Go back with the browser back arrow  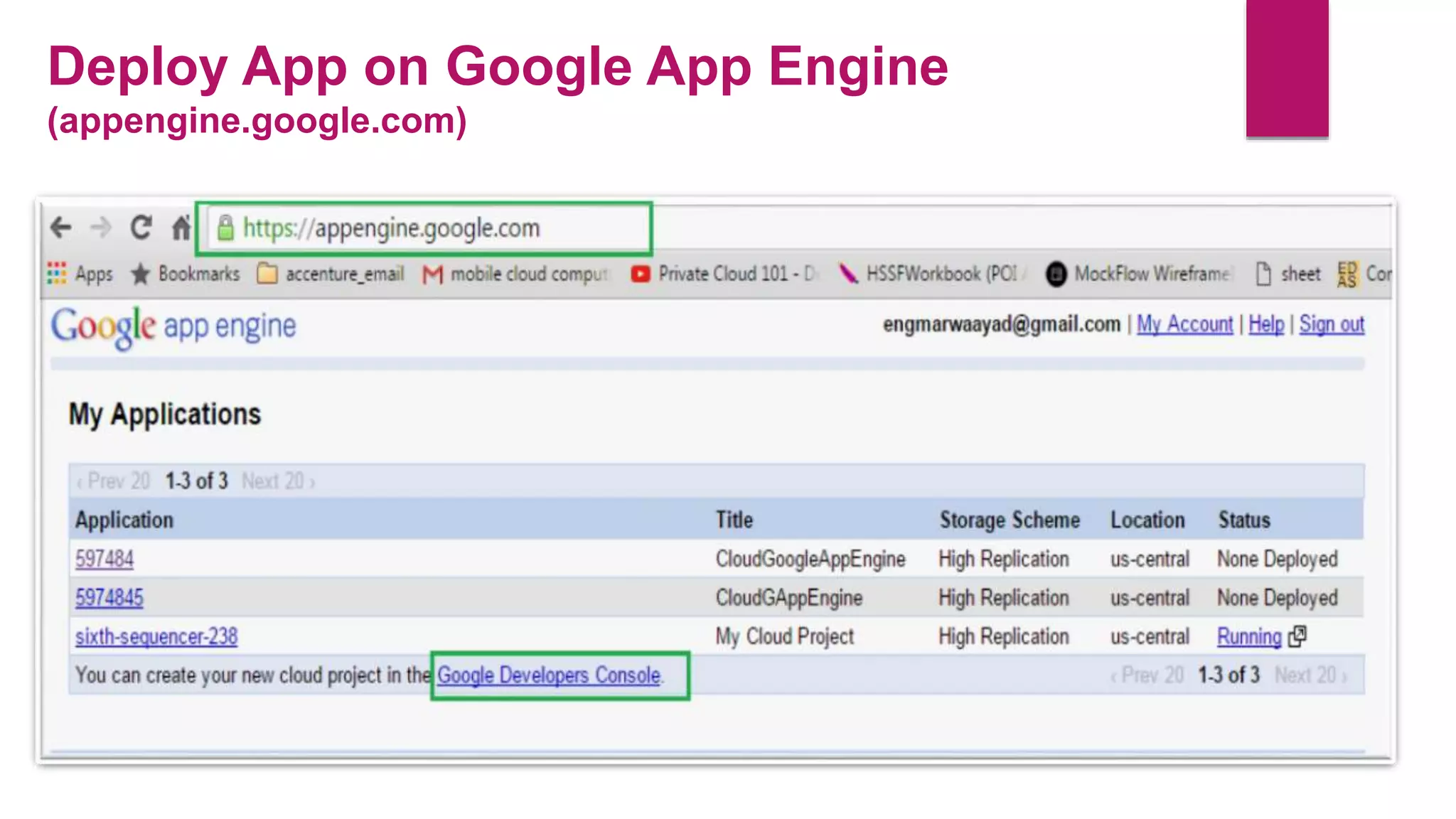tap(61, 228)
